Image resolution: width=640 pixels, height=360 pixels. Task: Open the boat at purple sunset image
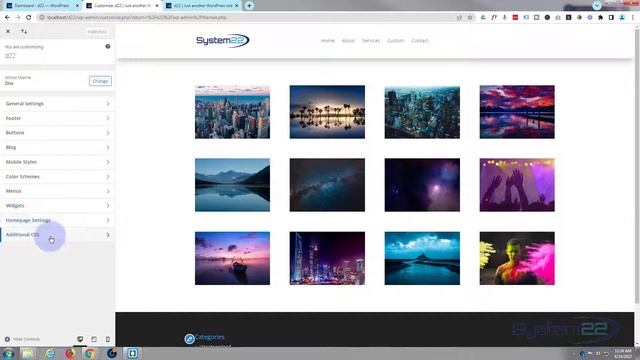[x=232, y=258]
